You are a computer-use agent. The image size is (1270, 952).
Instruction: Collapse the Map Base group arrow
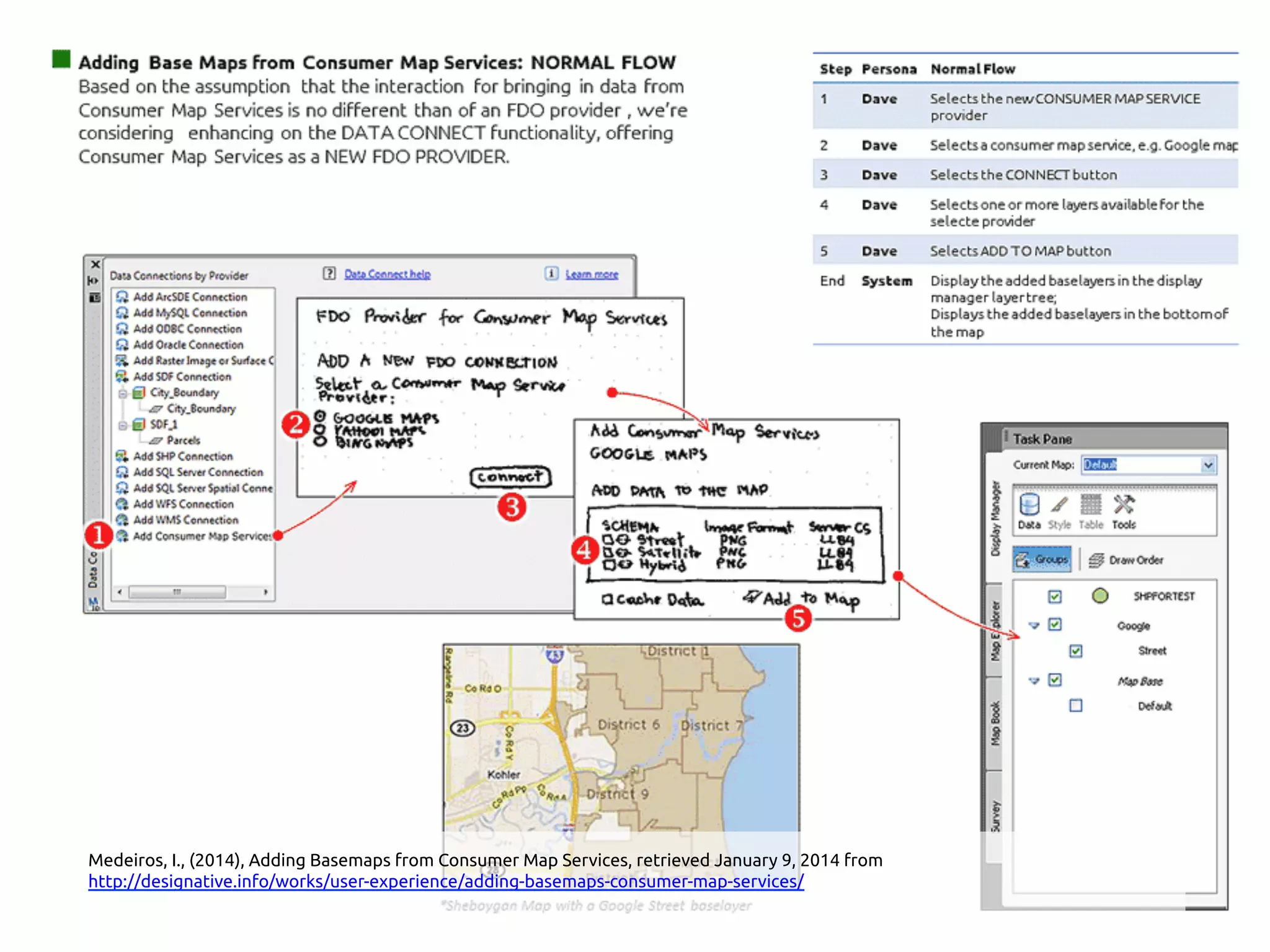tap(1034, 681)
